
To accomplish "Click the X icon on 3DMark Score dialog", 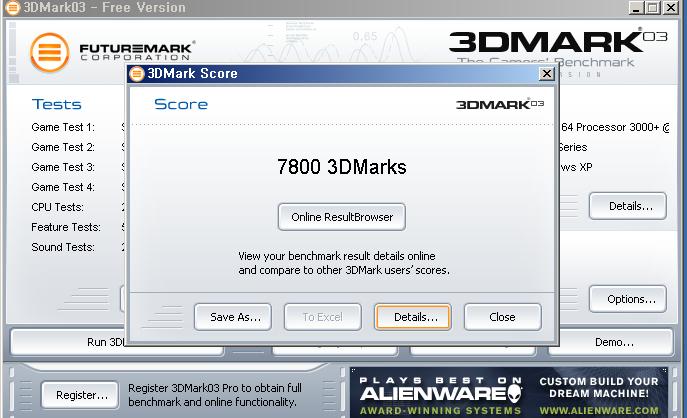I will click(546, 73).
